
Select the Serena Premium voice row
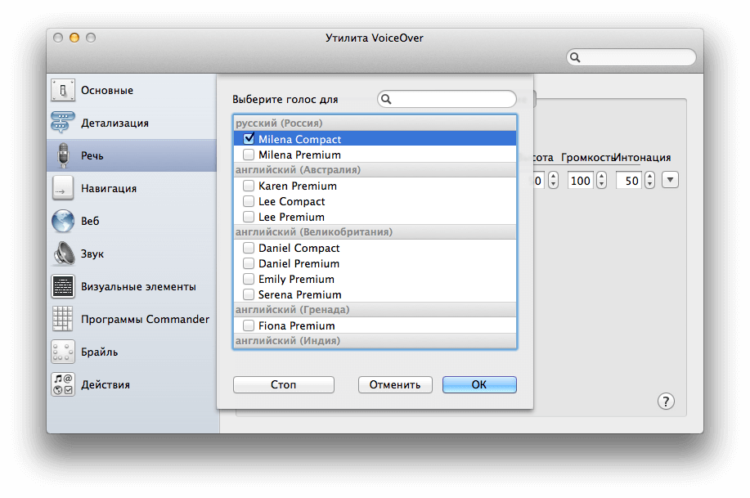coord(375,294)
